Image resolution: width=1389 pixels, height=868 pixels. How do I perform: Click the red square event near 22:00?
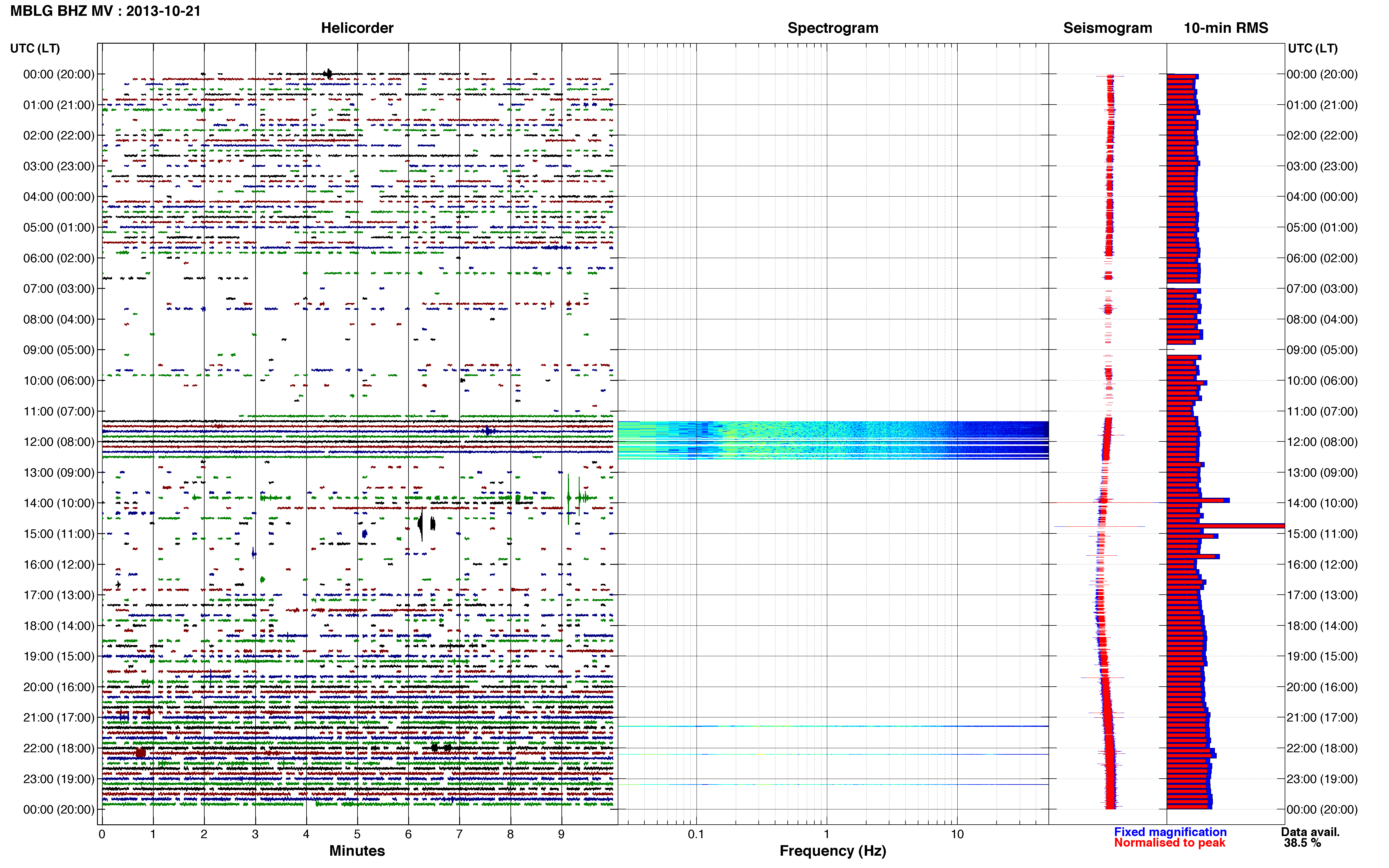[140, 753]
